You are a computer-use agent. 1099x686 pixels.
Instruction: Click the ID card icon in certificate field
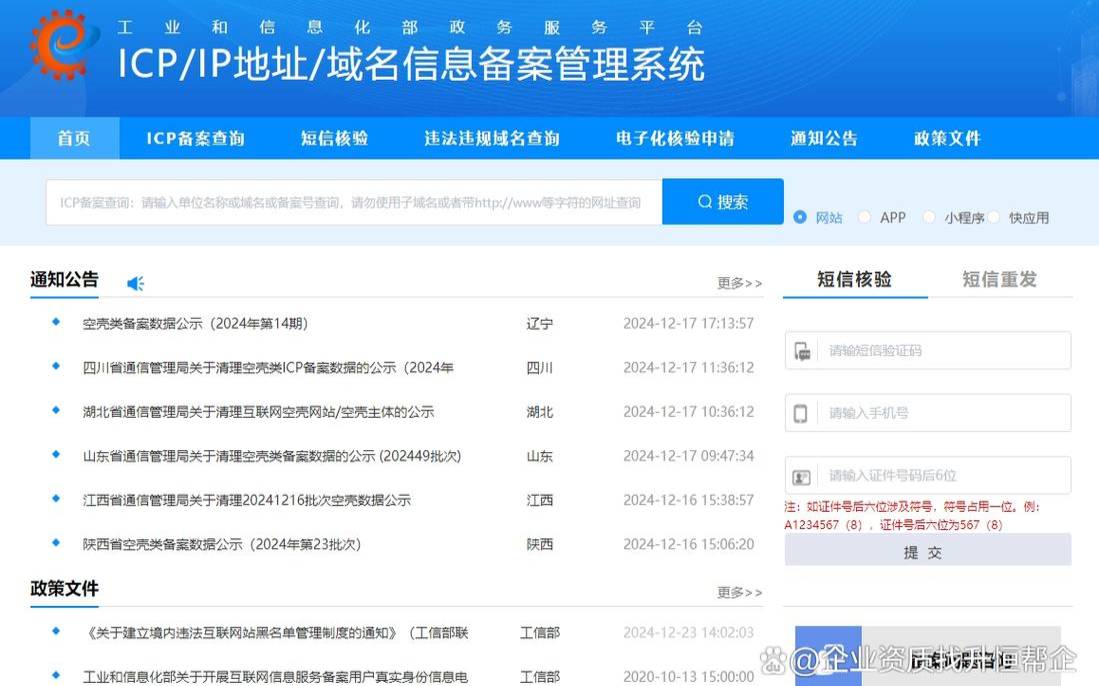(801, 477)
